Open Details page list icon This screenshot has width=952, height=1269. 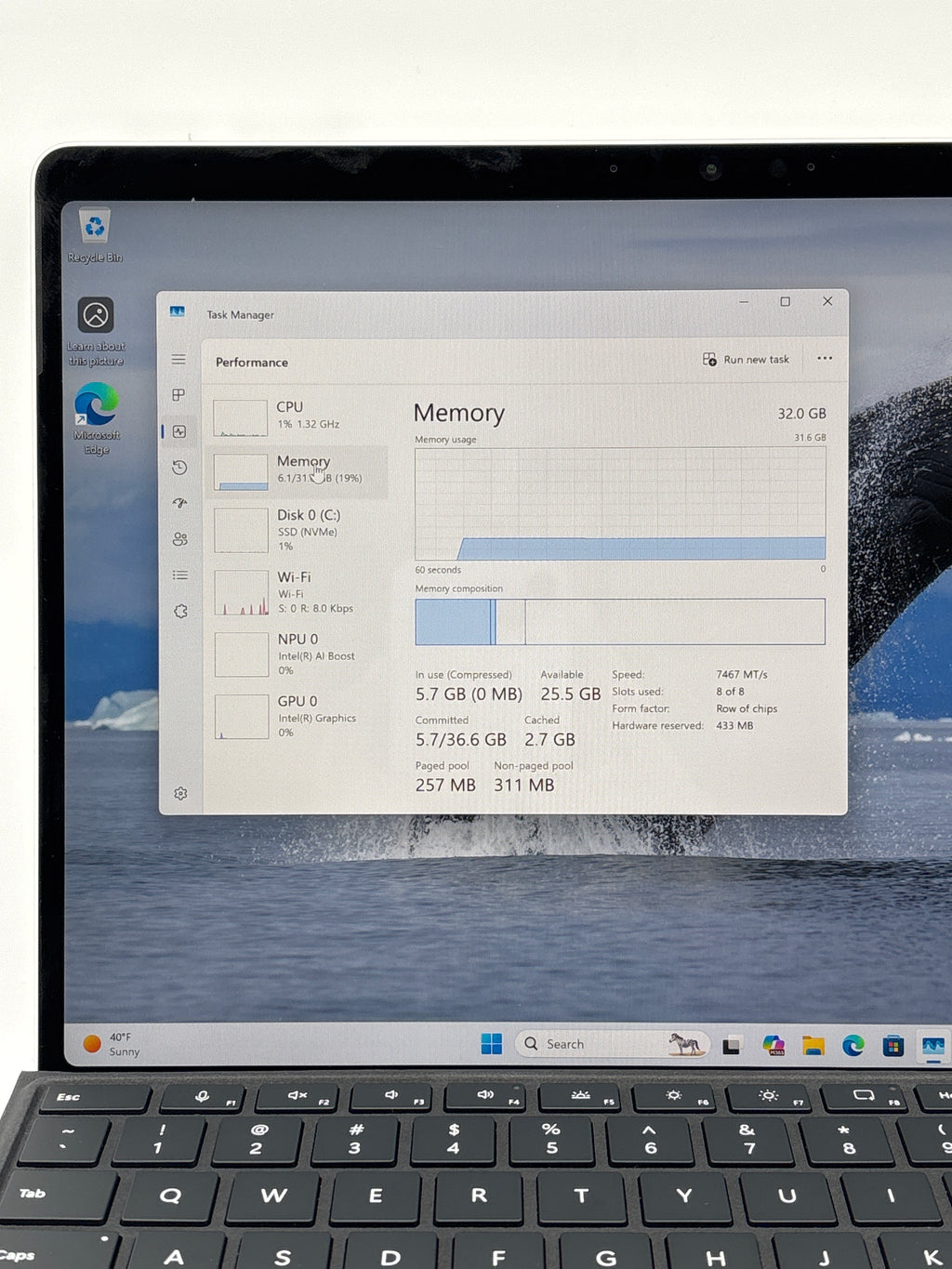(x=179, y=575)
